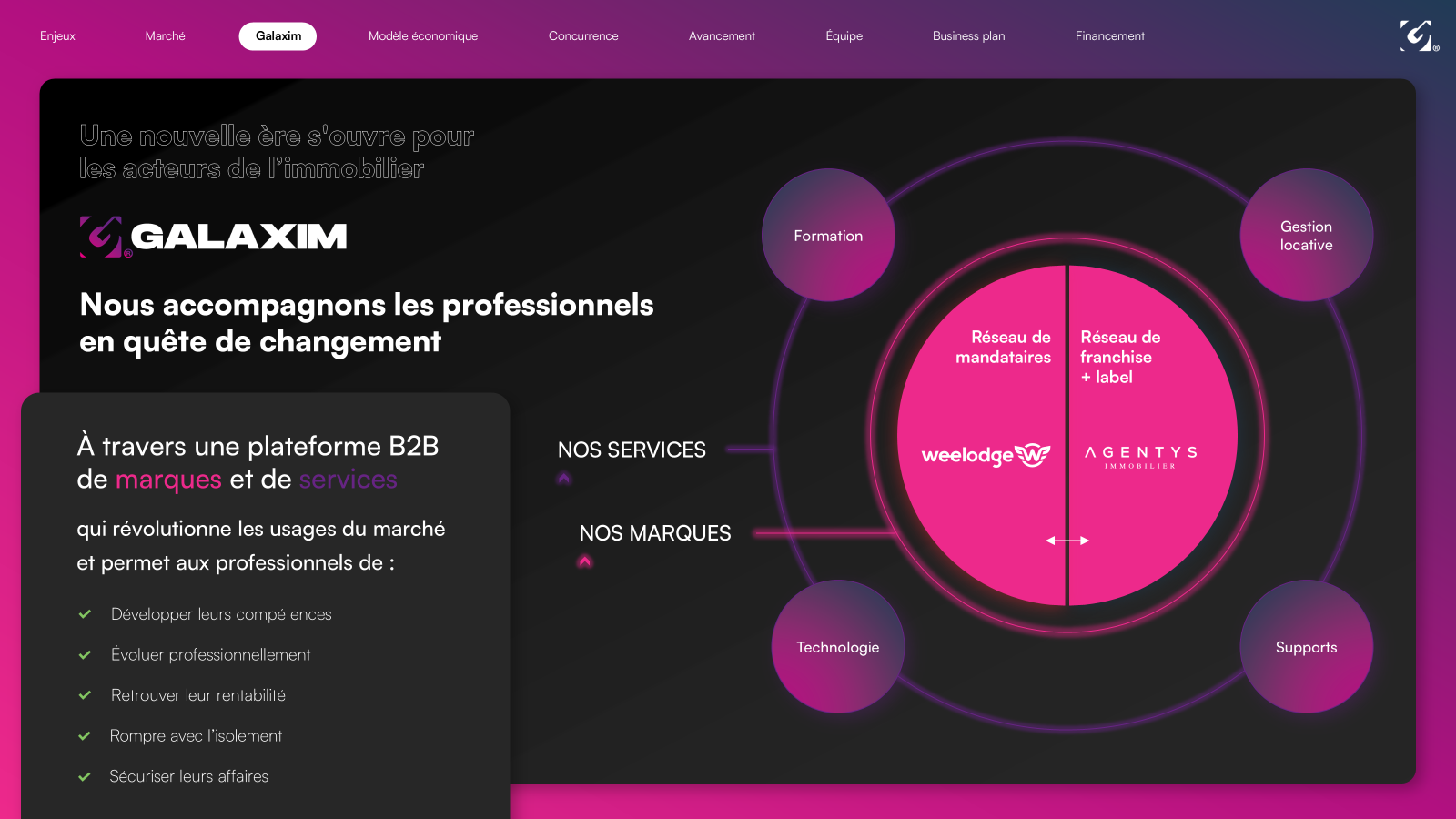This screenshot has height=819, width=1456.
Task: Click the Réseau de mandataires half-circle text
Action: [1003, 347]
